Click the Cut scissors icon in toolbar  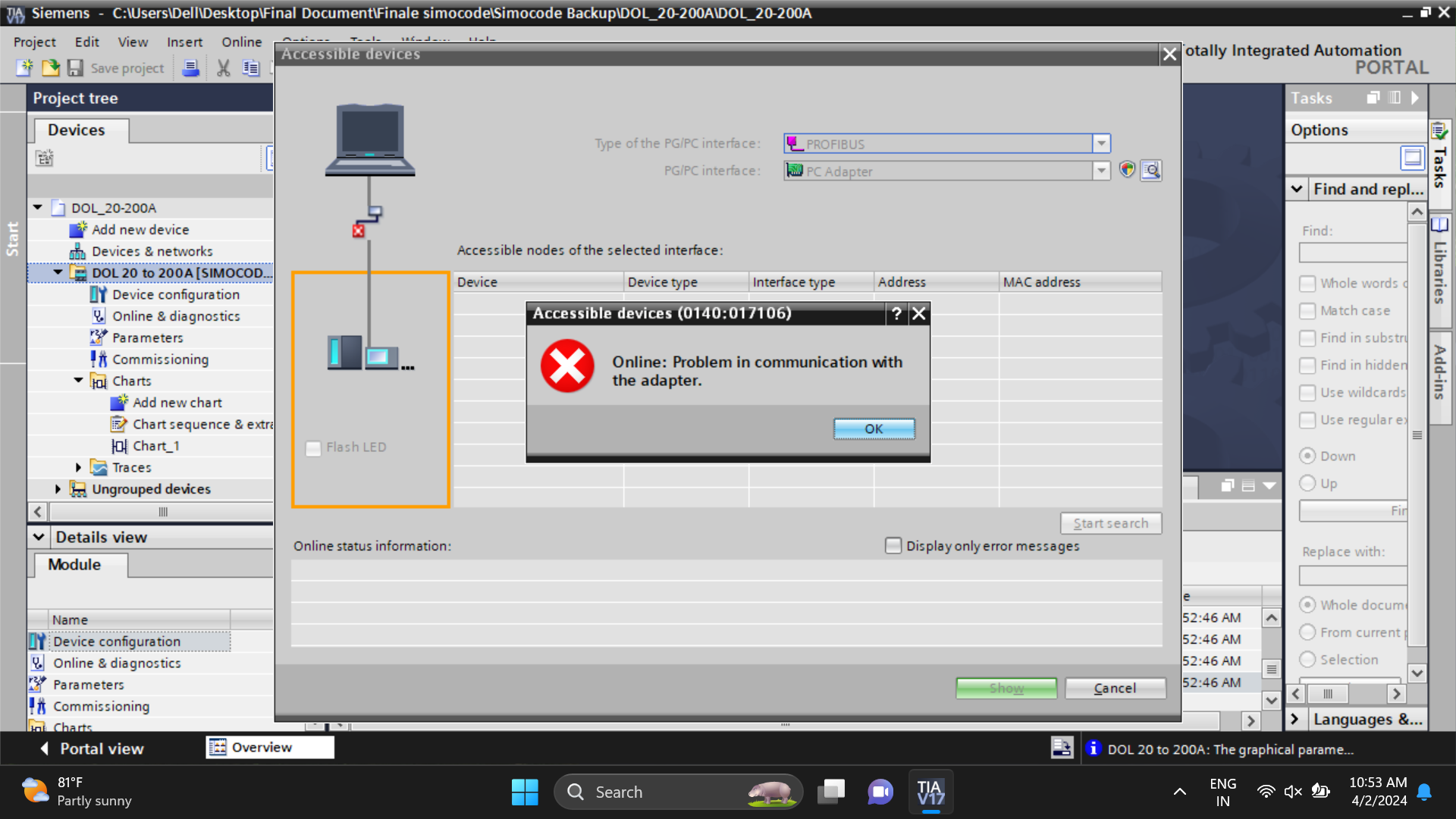point(223,68)
